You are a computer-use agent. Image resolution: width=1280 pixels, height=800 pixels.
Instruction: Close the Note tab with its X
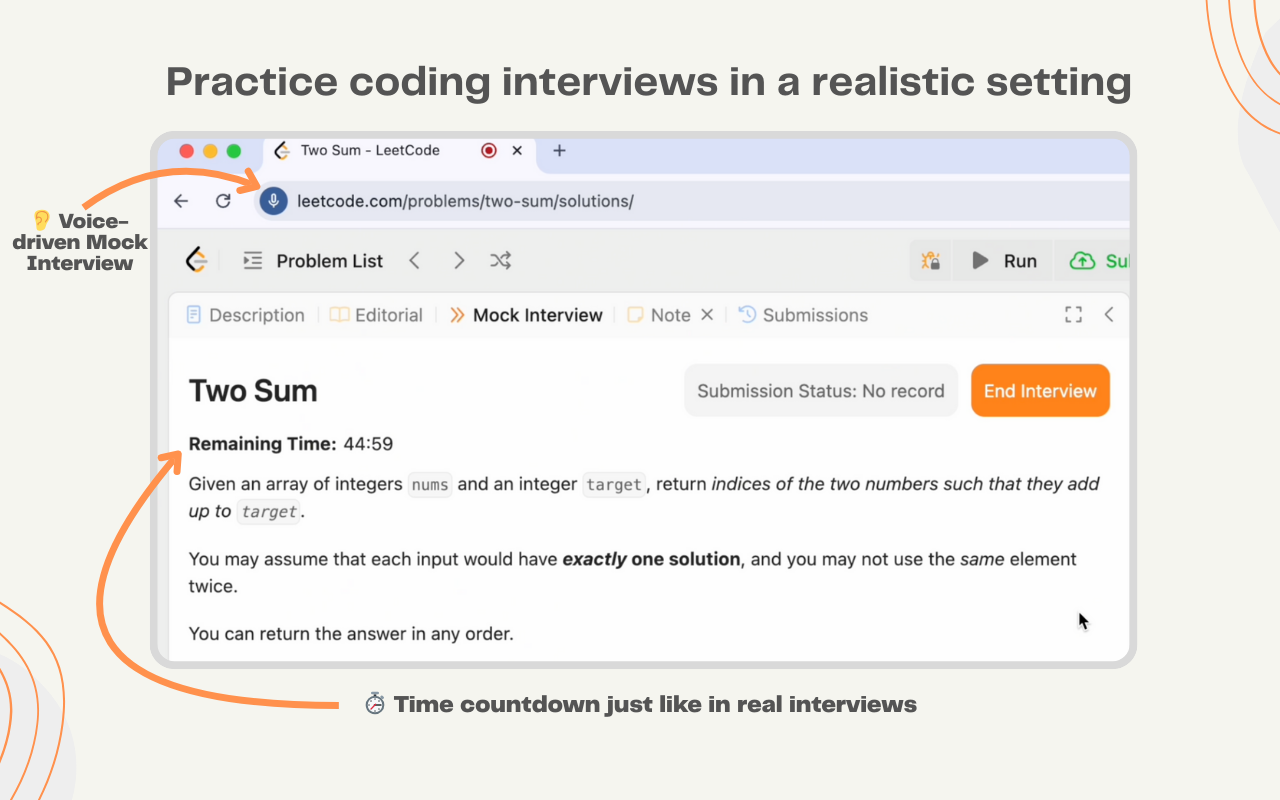coord(706,315)
